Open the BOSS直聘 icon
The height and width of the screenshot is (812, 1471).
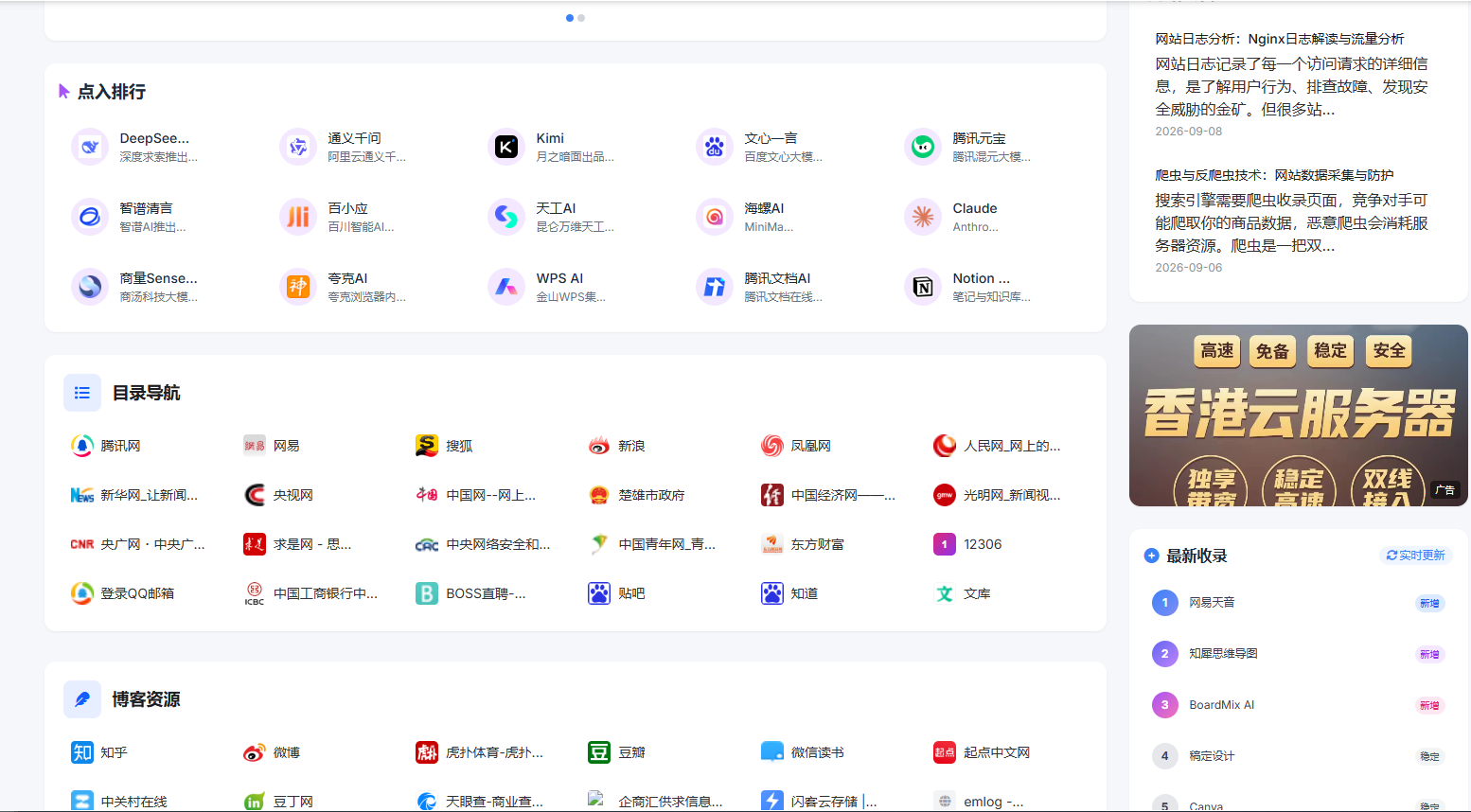427,593
